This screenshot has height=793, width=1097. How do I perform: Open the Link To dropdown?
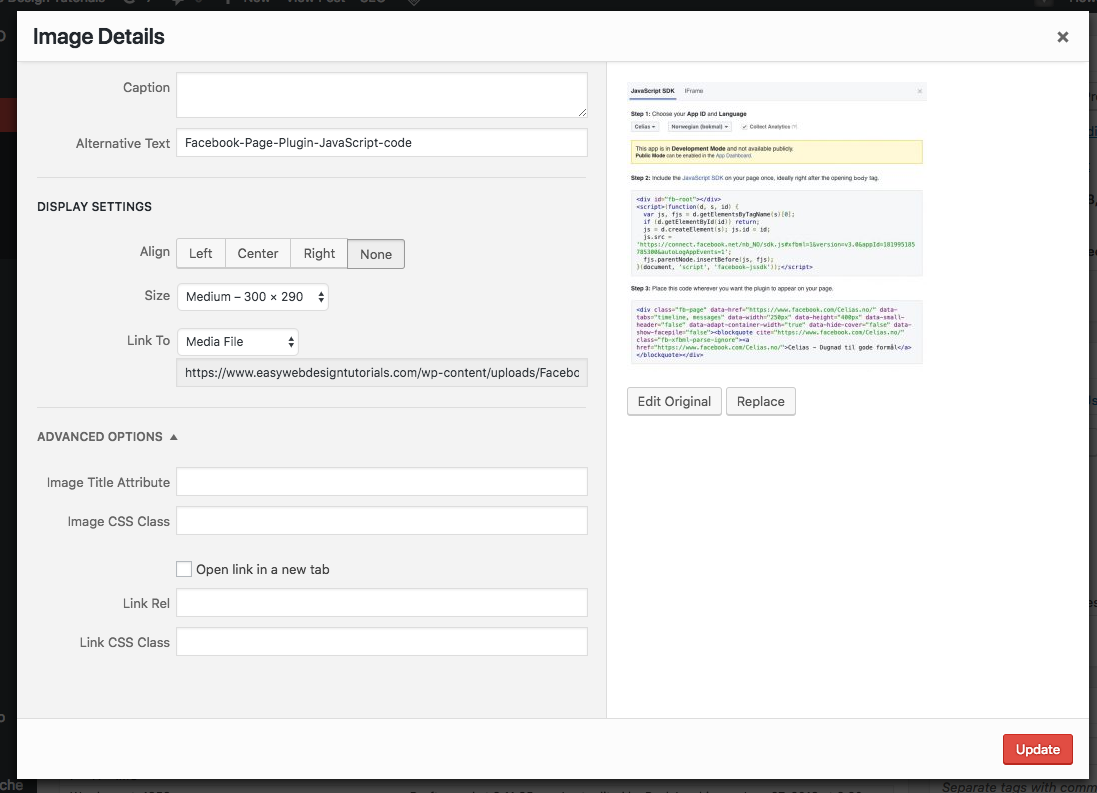(x=238, y=342)
